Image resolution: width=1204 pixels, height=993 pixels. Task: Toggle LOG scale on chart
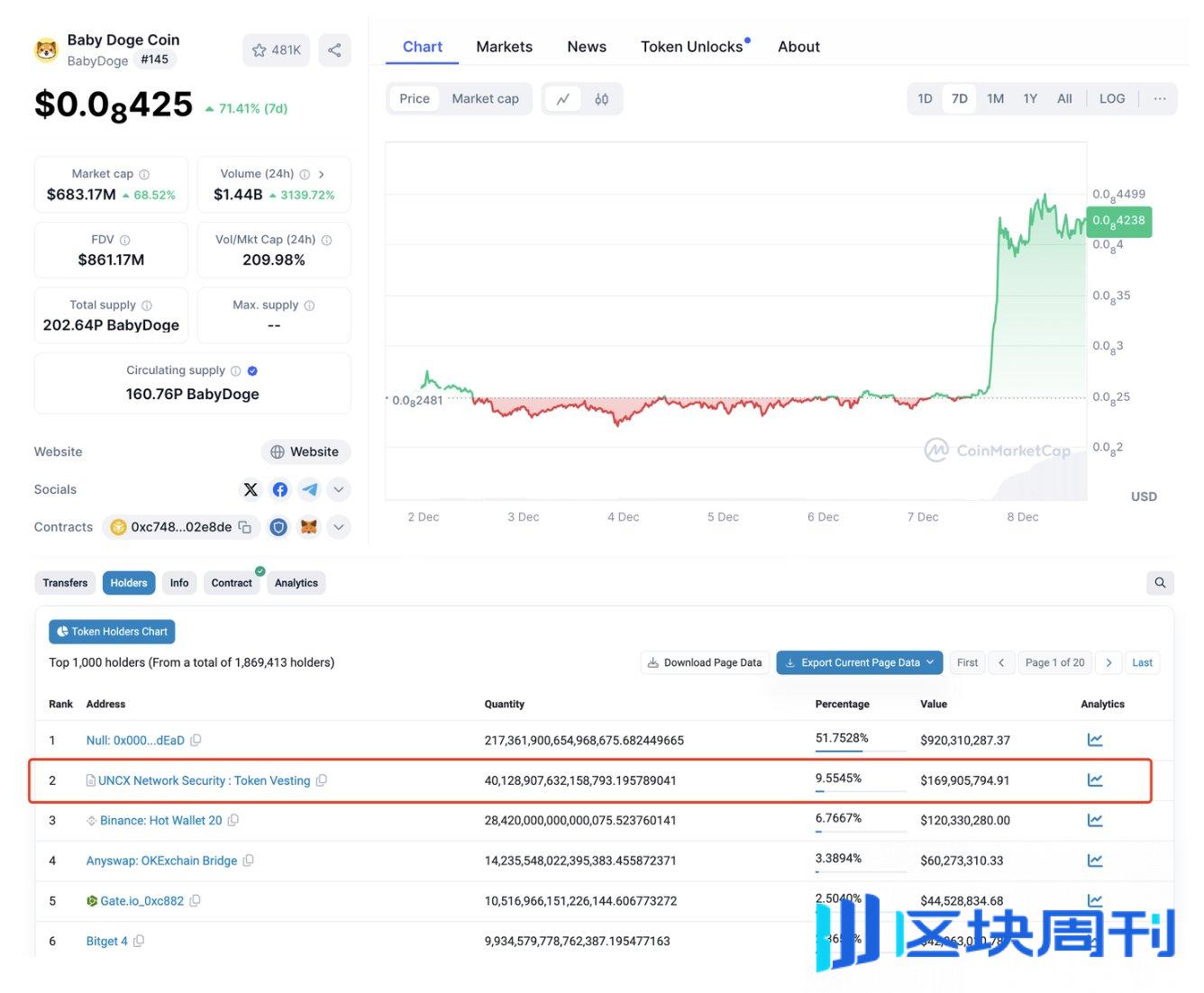click(x=1112, y=99)
